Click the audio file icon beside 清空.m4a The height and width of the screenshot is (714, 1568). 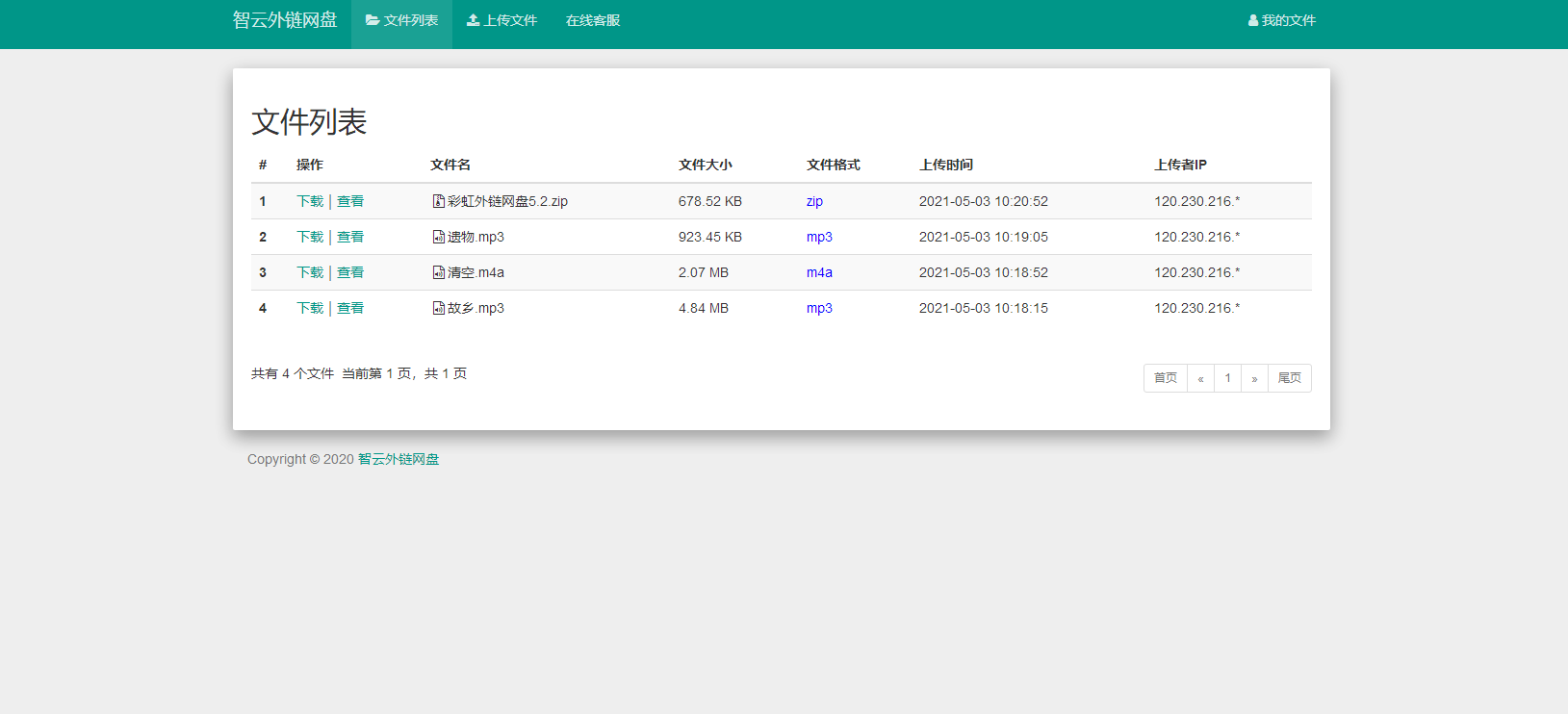click(438, 272)
